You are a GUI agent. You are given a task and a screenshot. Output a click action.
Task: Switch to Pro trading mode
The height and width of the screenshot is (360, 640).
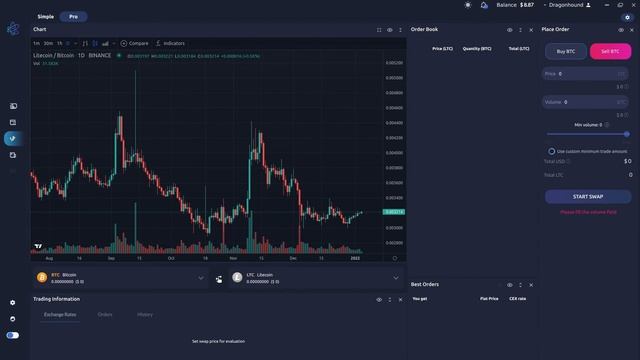(x=73, y=17)
